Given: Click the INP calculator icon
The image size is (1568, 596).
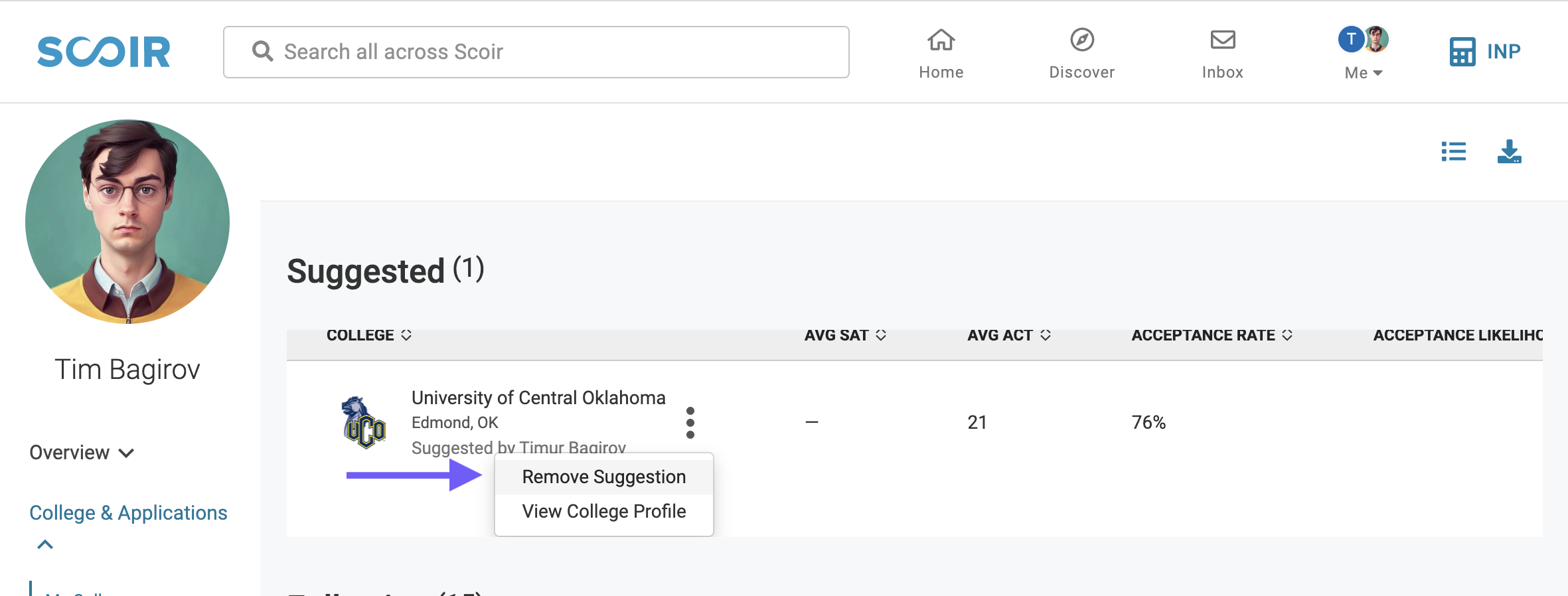Looking at the screenshot, I should tap(1462, 52).
